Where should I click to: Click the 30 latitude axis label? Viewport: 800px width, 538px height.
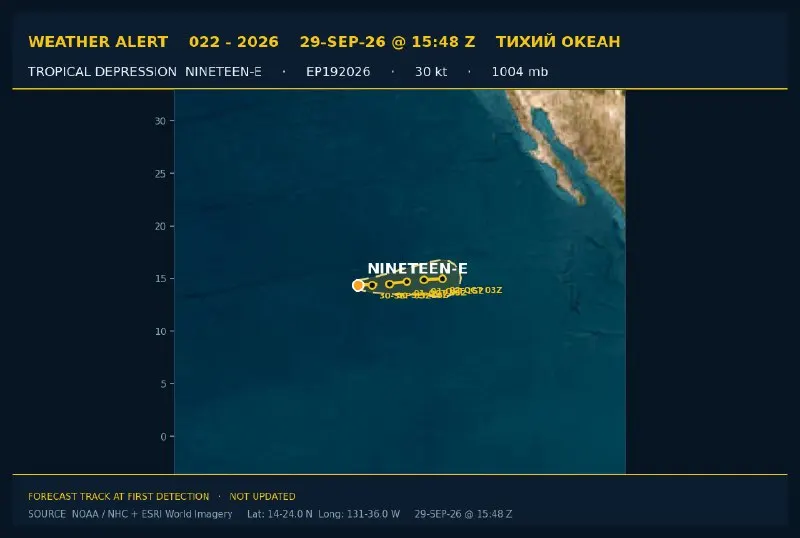point(160,121)
